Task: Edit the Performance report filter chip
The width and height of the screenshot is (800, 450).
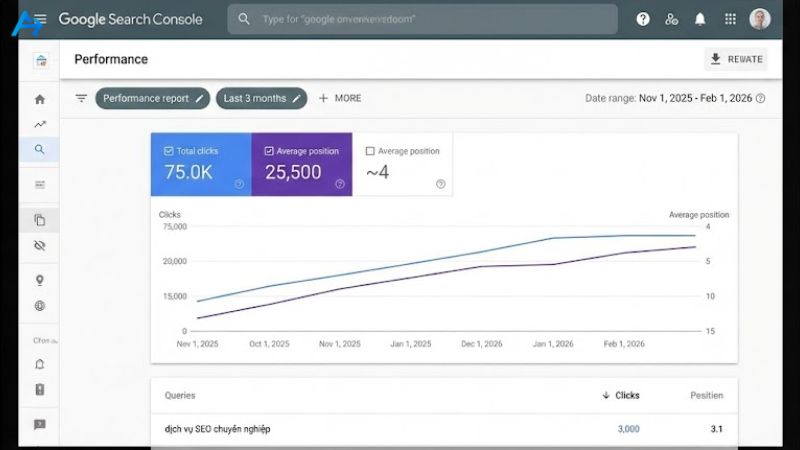Action: 153,98
